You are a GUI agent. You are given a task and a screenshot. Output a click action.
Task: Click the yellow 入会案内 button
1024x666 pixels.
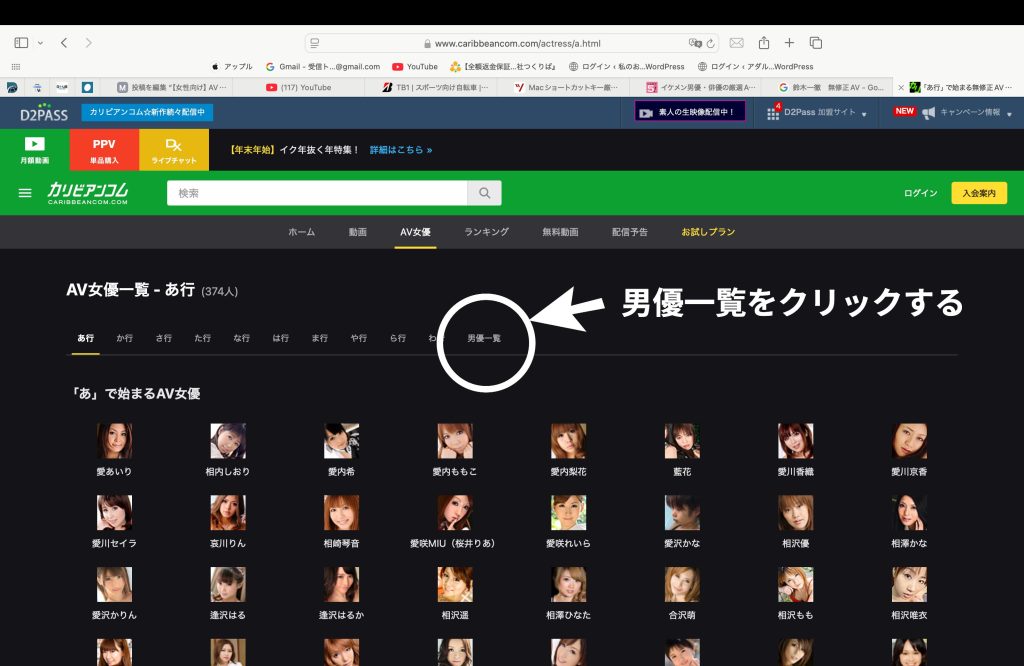(x=978, y=193)
